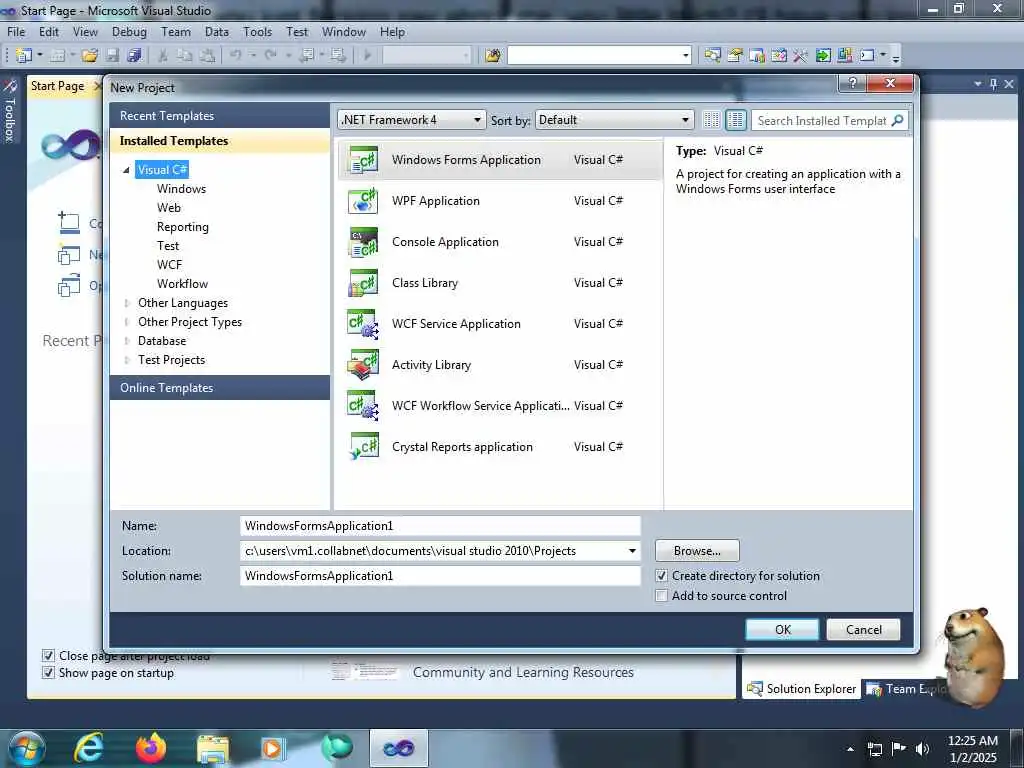The height and width of the screenshot is (768, 1024).
Task: Click the project Name input field
Action: coord(440,526)
